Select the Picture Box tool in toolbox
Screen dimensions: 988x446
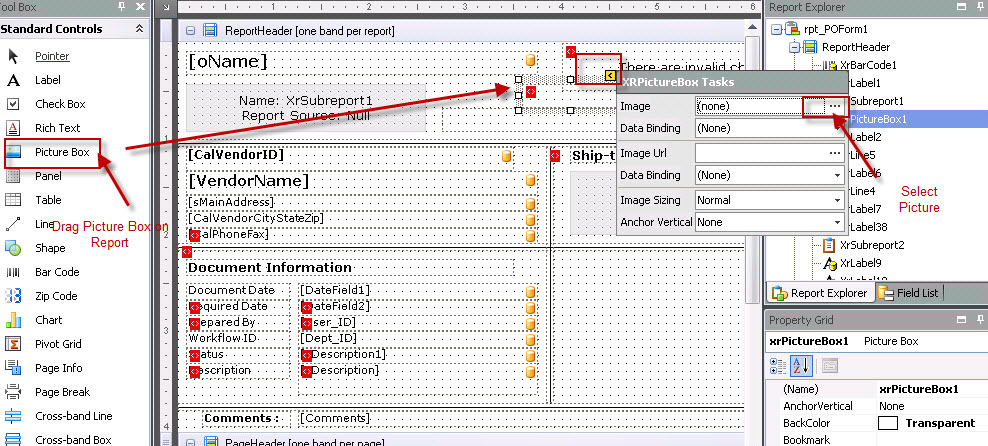(62, 153)
